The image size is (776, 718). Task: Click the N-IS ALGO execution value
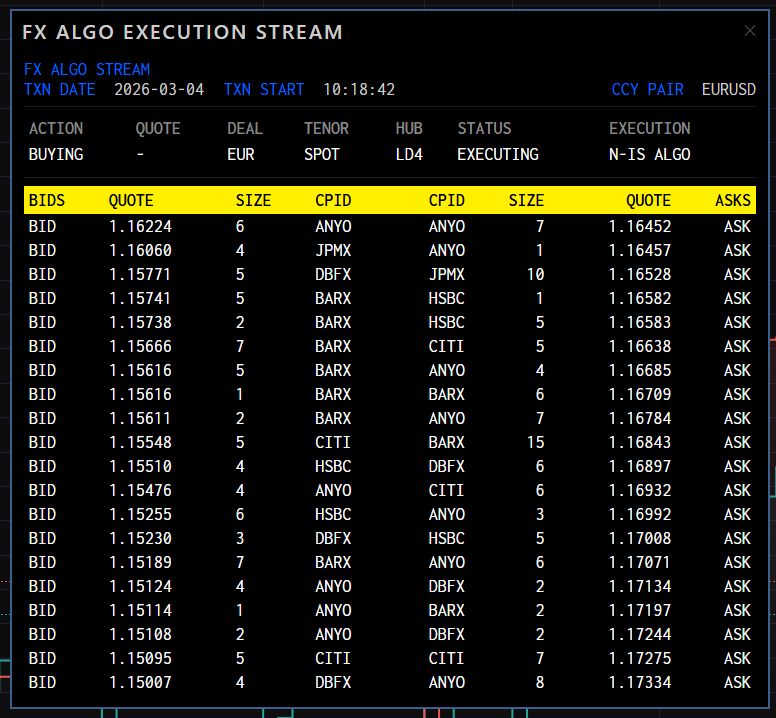click(649, 155)
